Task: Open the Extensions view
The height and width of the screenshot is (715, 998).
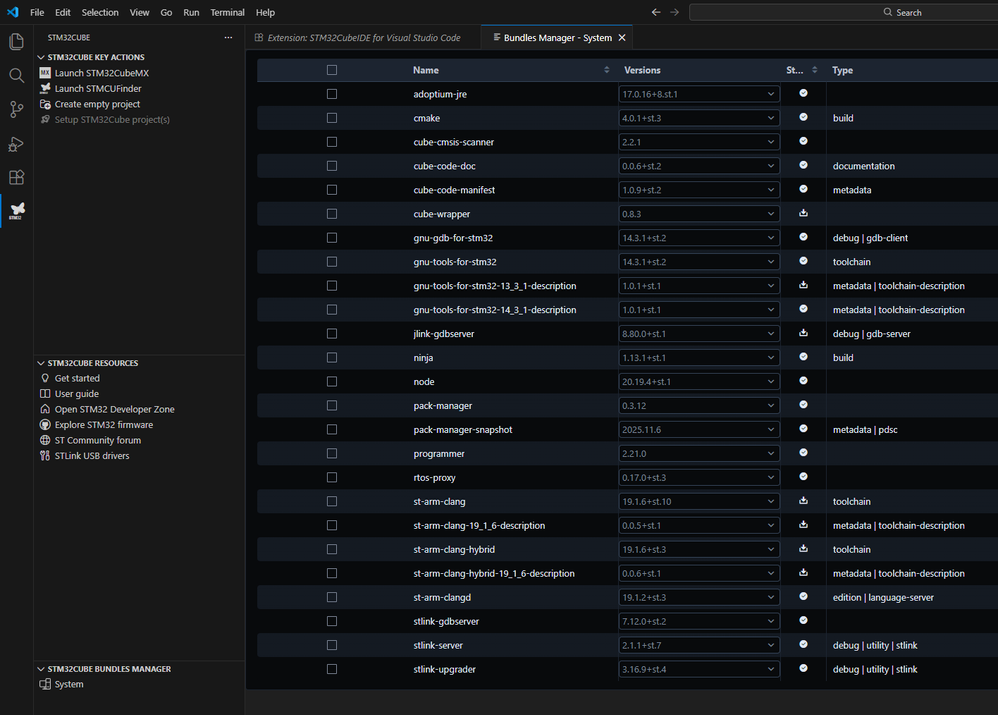Action: (17, 178)
